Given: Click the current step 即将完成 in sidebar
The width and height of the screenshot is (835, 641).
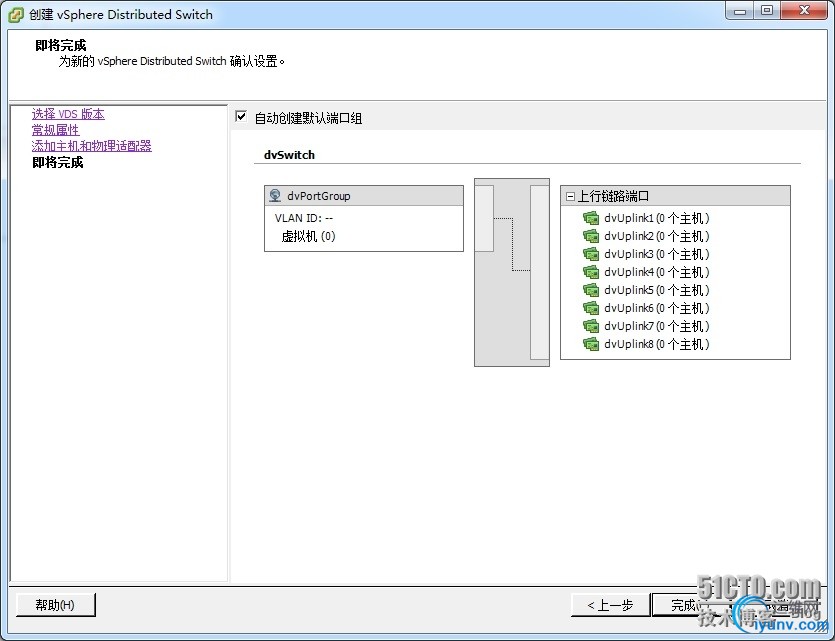Looking at the screenshot, I should (58, 162).
